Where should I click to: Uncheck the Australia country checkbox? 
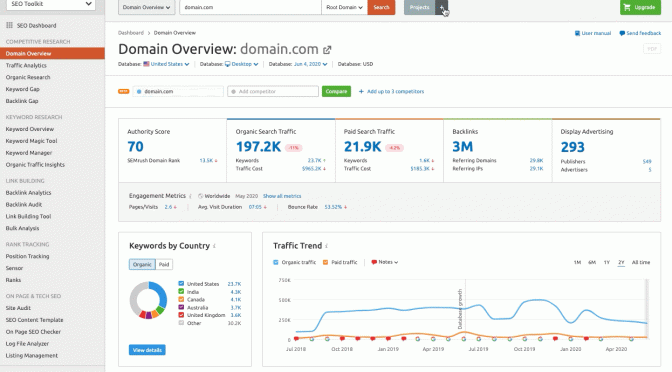pos(181,307)
